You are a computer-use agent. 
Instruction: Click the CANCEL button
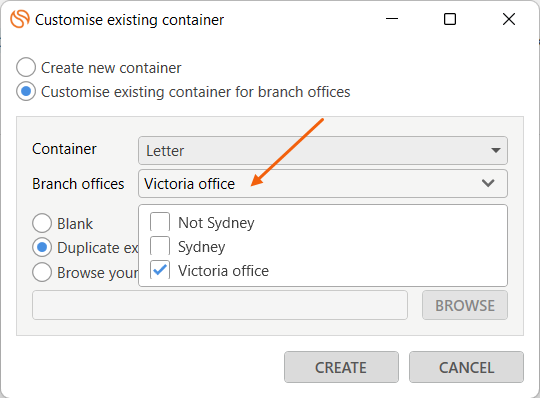click(x=466, y=367)
